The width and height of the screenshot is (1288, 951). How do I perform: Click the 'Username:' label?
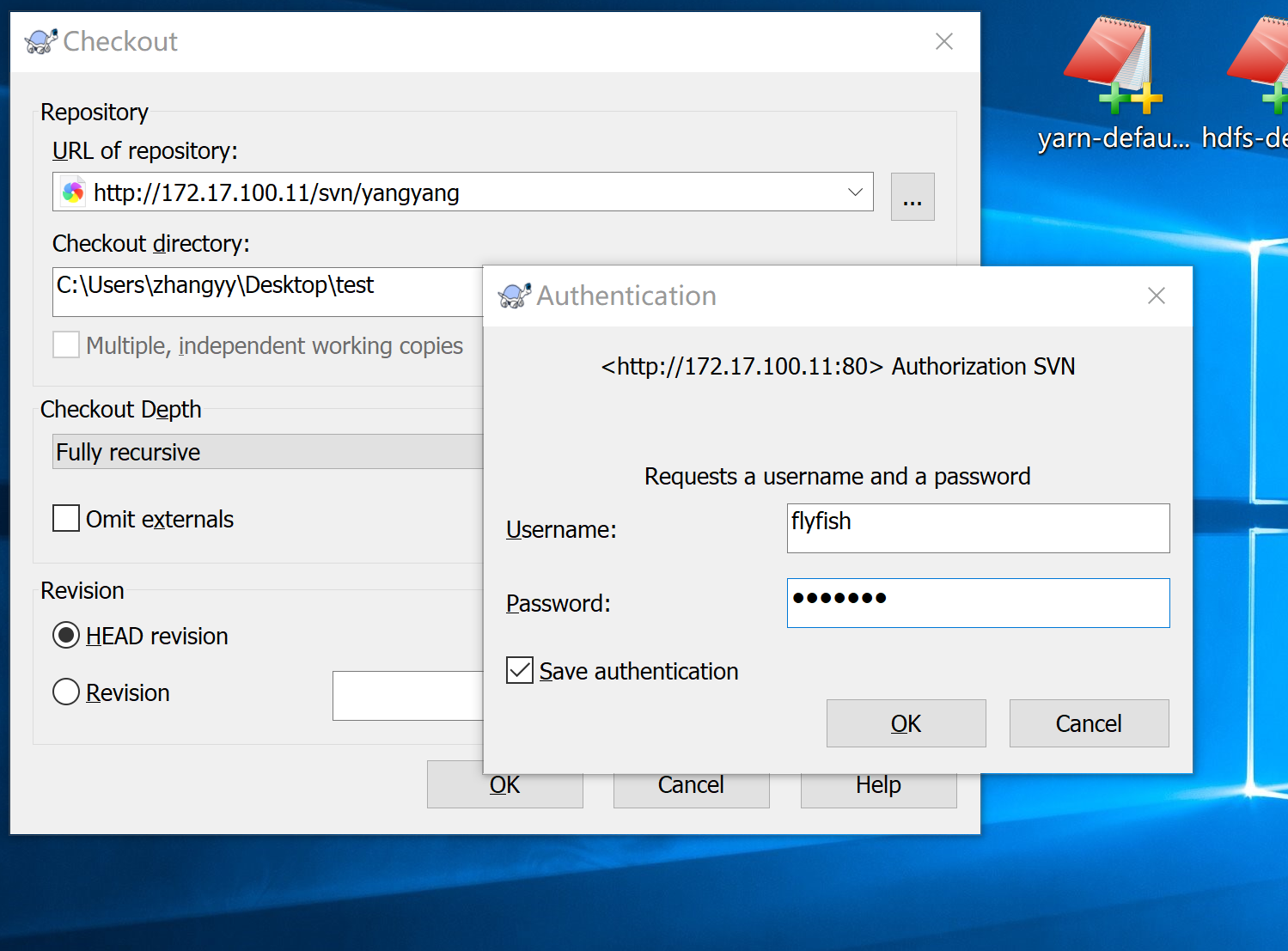point(561,529)
